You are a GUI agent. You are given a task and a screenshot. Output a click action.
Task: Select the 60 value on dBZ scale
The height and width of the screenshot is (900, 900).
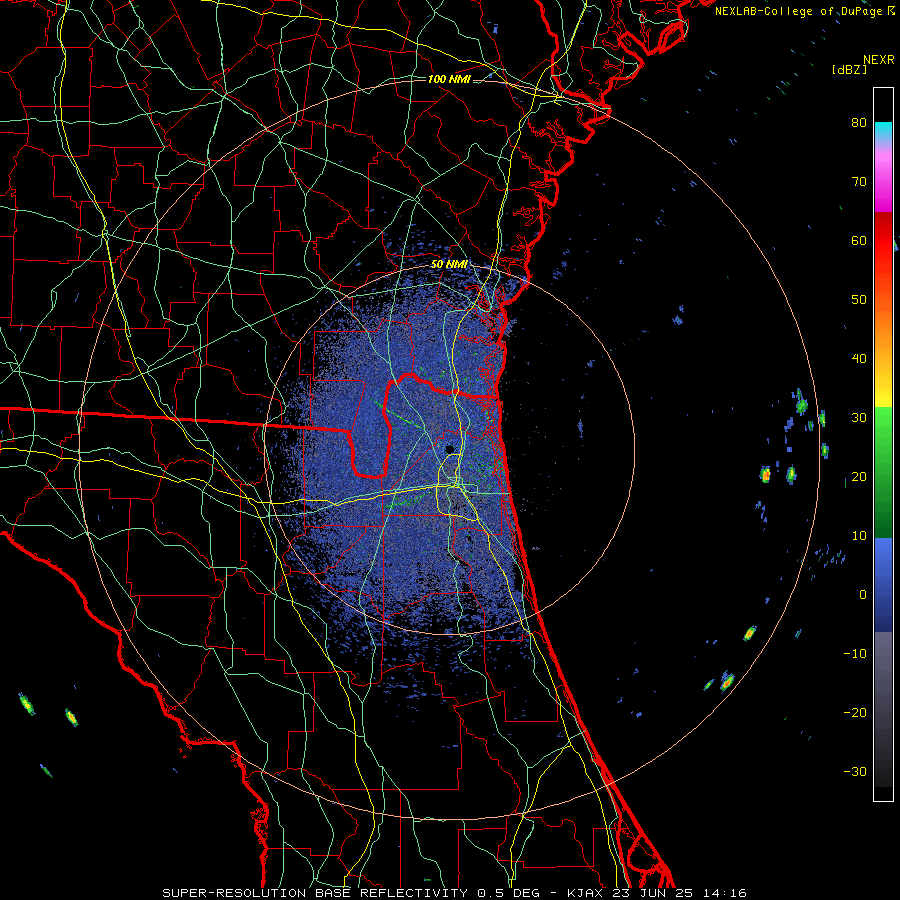tap(859, 240)
